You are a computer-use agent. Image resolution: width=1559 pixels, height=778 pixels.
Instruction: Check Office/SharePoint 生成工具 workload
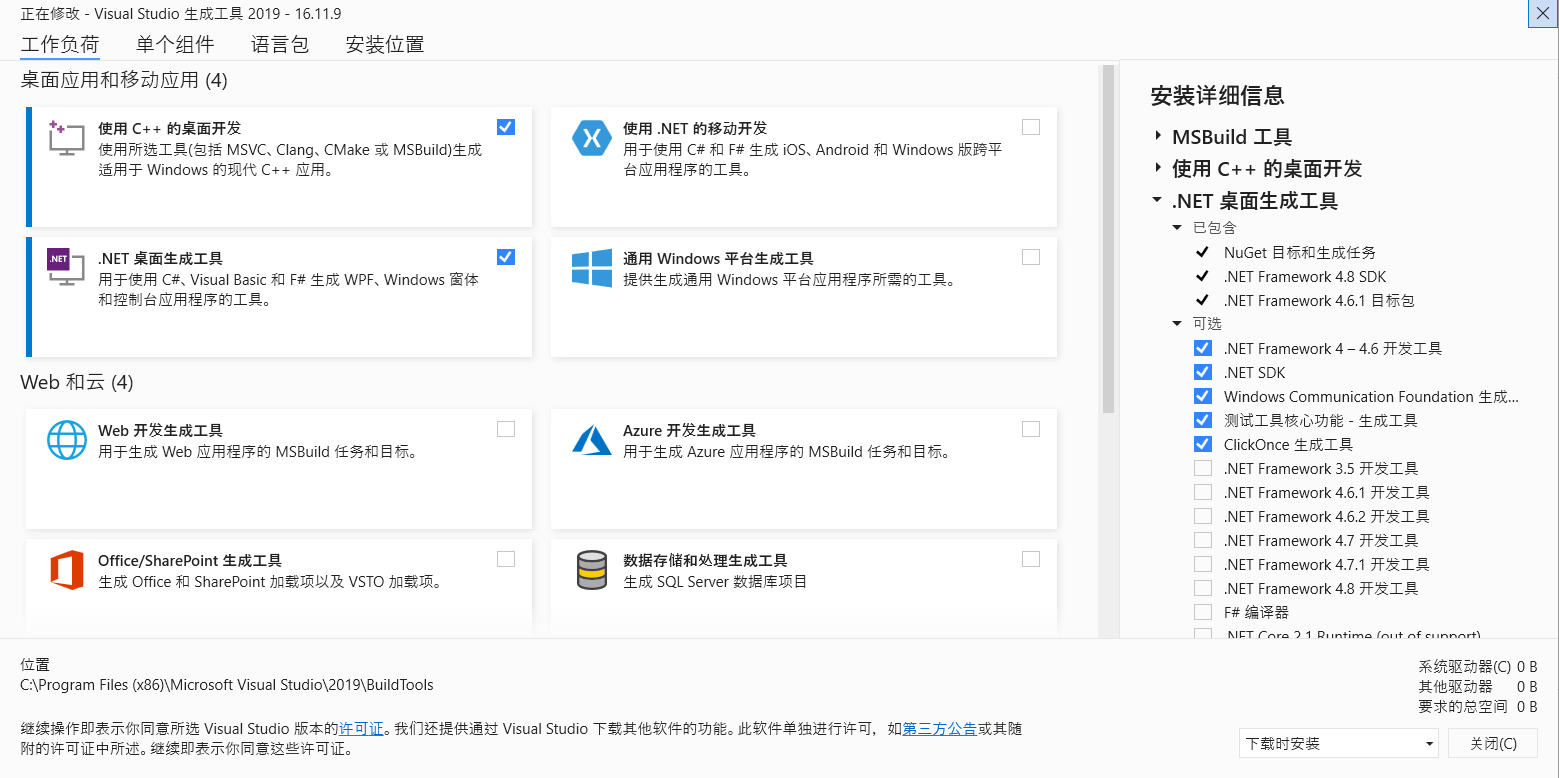(x=506, y=559)
